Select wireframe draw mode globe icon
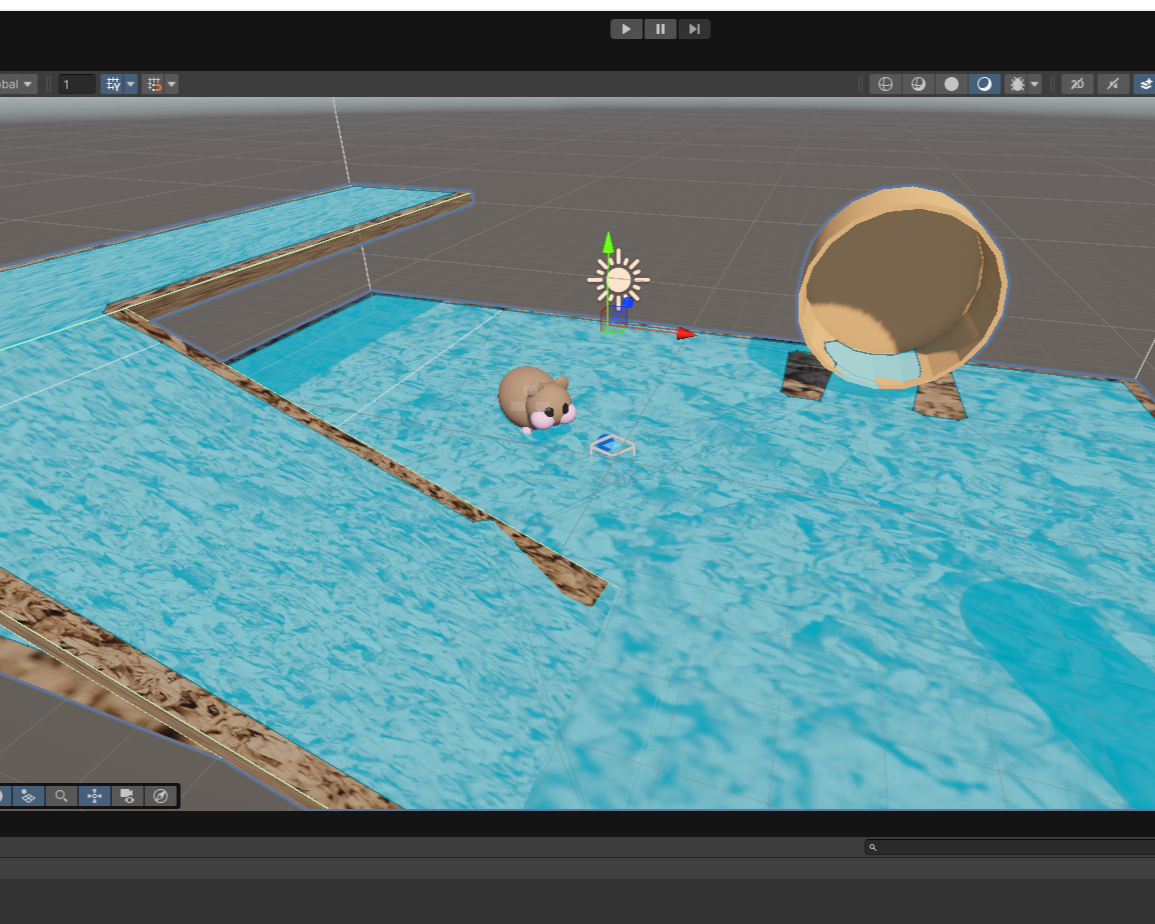This screenshot has width=1155, height=924. click(x=885, y=84)
